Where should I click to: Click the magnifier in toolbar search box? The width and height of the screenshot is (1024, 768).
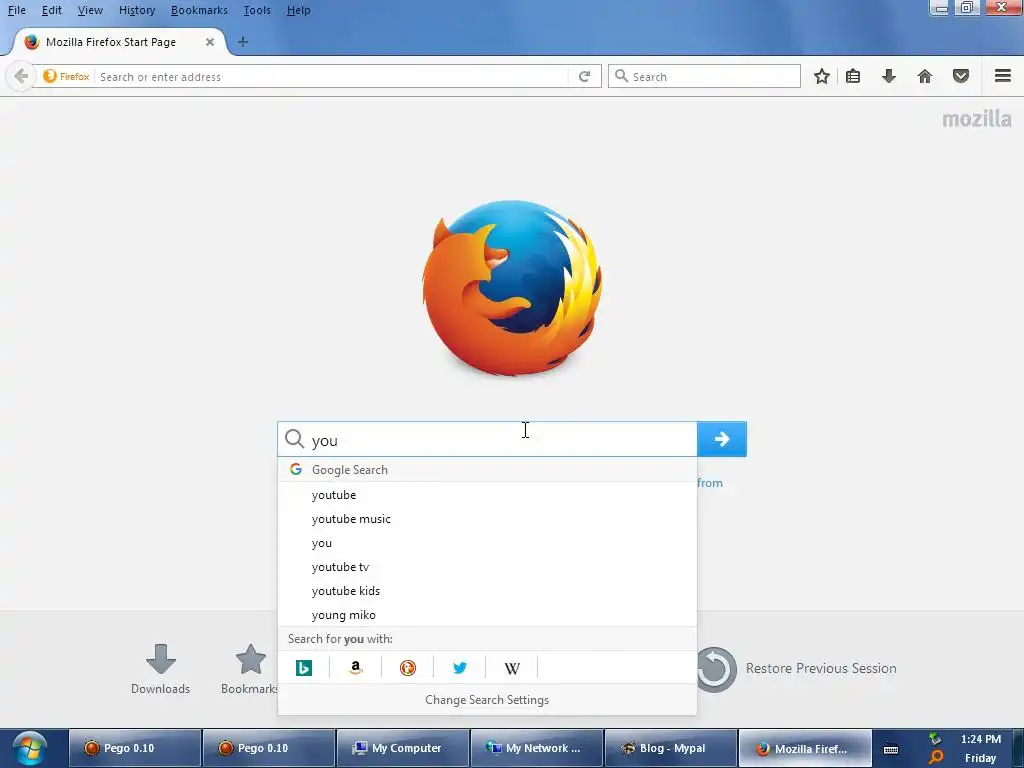pos(622,76)
